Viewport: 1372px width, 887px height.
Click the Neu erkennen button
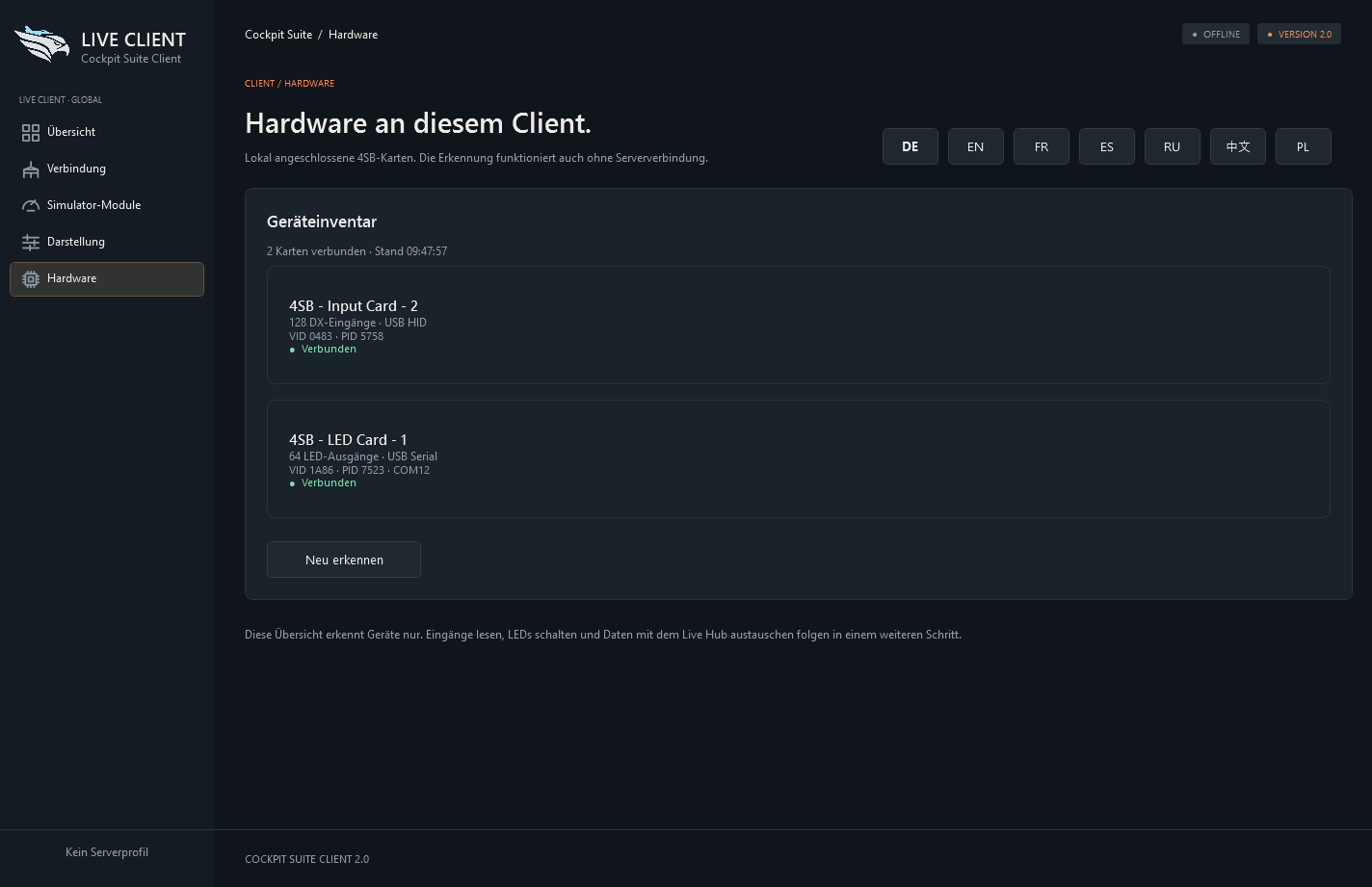(344, 560)
